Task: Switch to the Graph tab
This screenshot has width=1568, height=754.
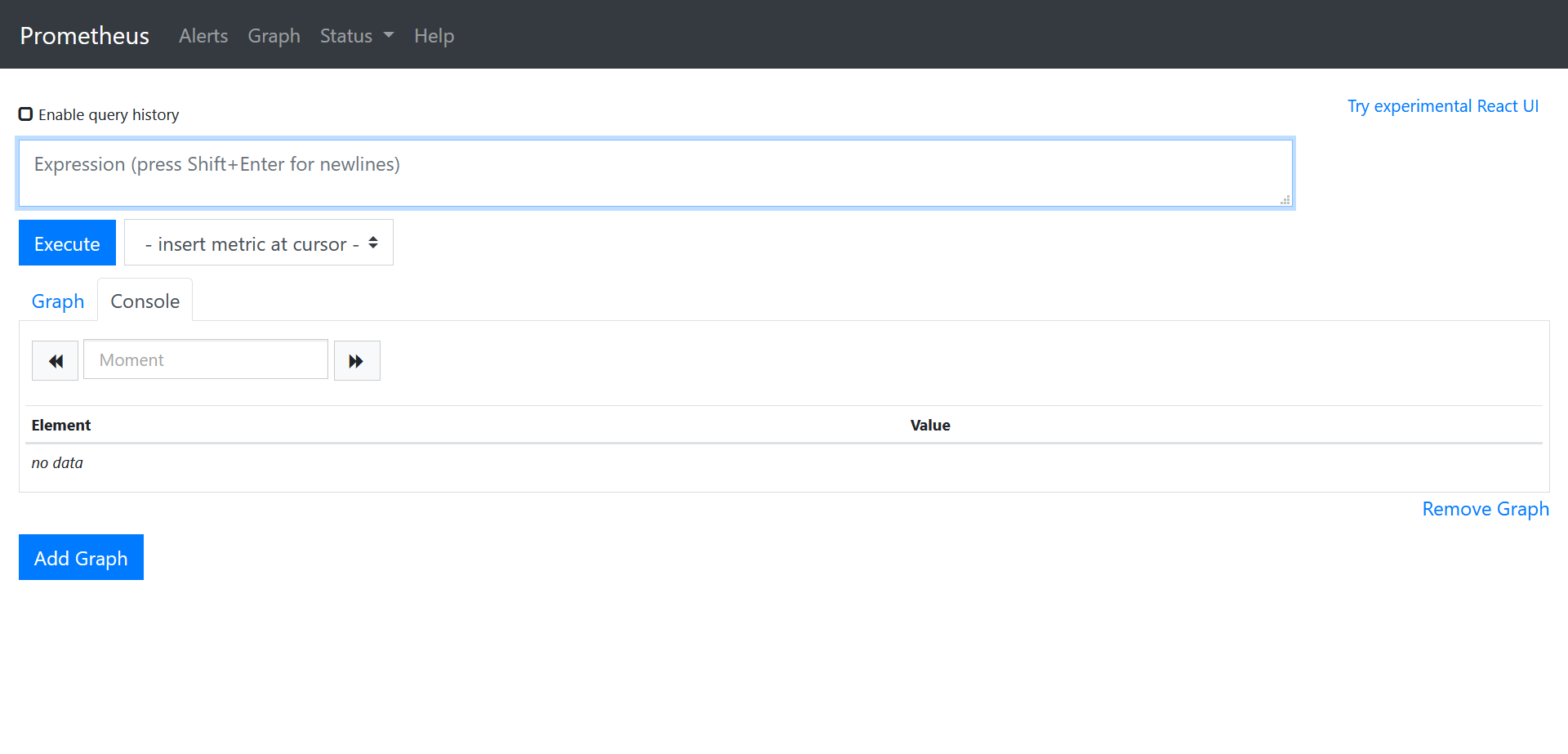Action: pyautogui.click(x=58, y=301)
